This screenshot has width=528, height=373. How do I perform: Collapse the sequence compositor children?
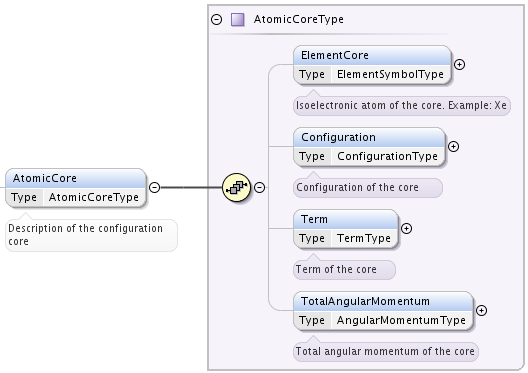pyautogui.click(x=259, y=188)
